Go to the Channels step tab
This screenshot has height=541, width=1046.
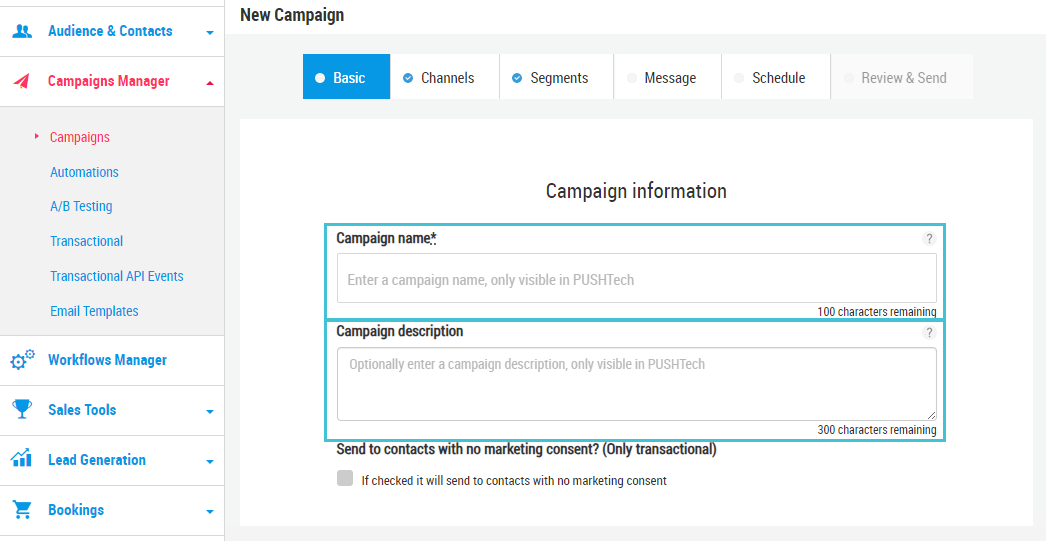(445, 77)
